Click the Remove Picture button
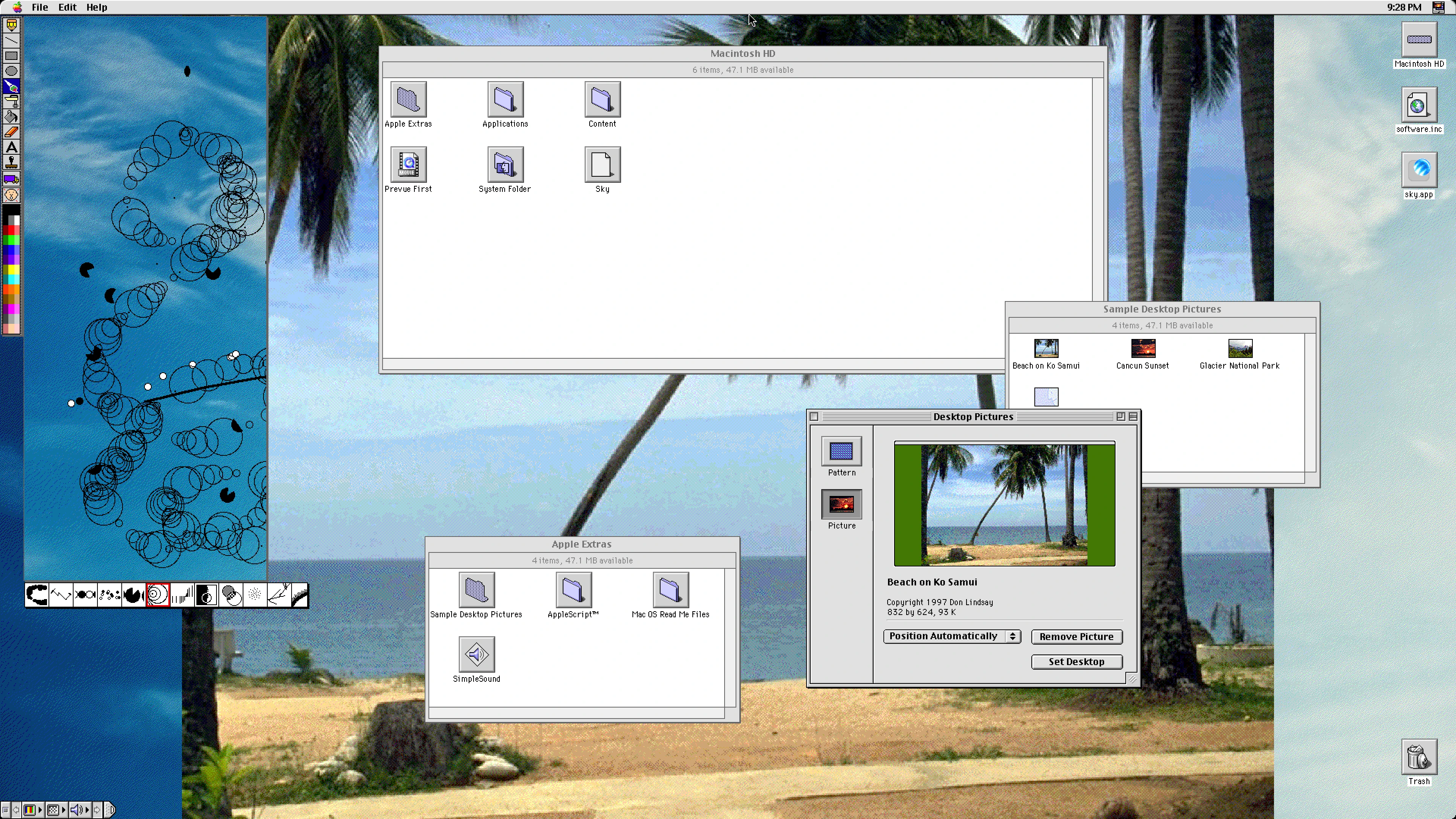The width and height of the screenshot is (1456, 819). (x=1076, y=637)
